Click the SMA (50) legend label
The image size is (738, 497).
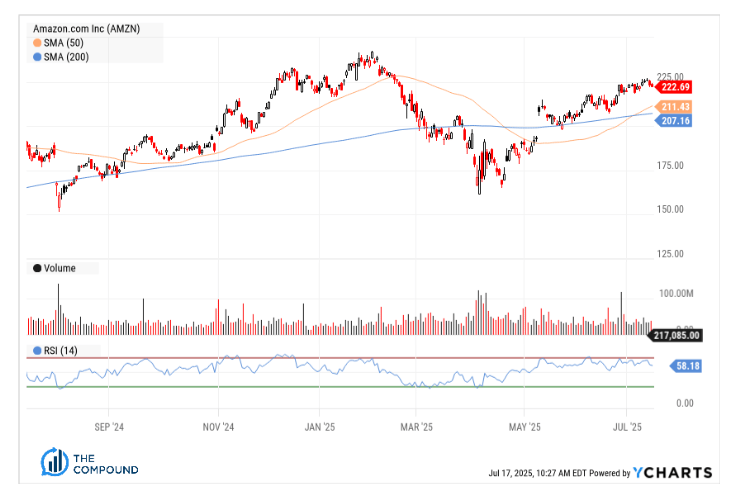coord(64,43)
